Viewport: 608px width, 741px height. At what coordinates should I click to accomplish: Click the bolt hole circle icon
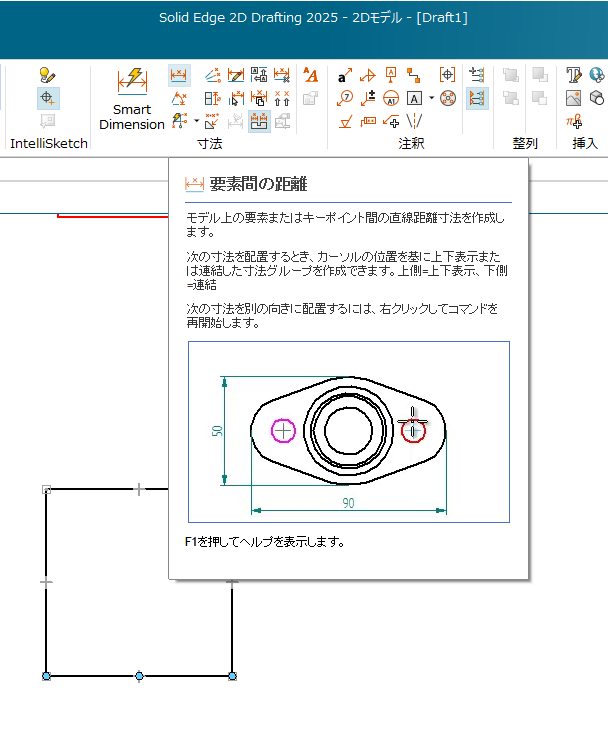click(448, 98)
